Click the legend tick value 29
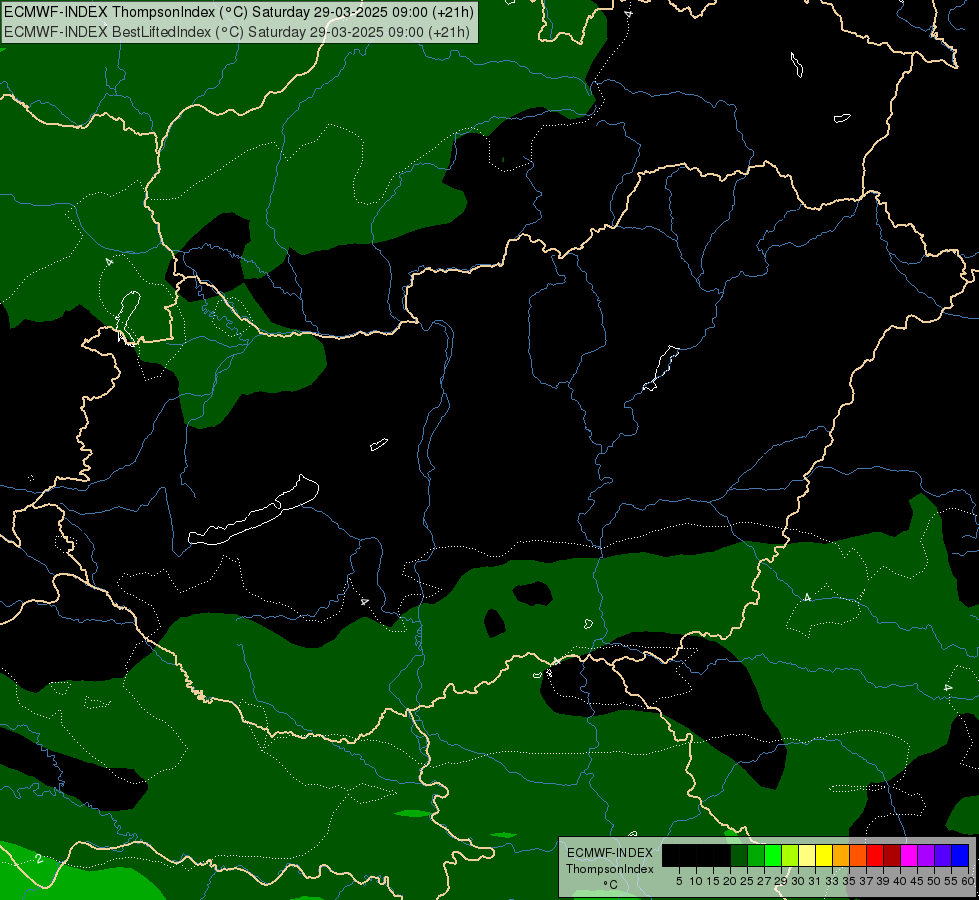979x900 pixels. coord(780,881)
